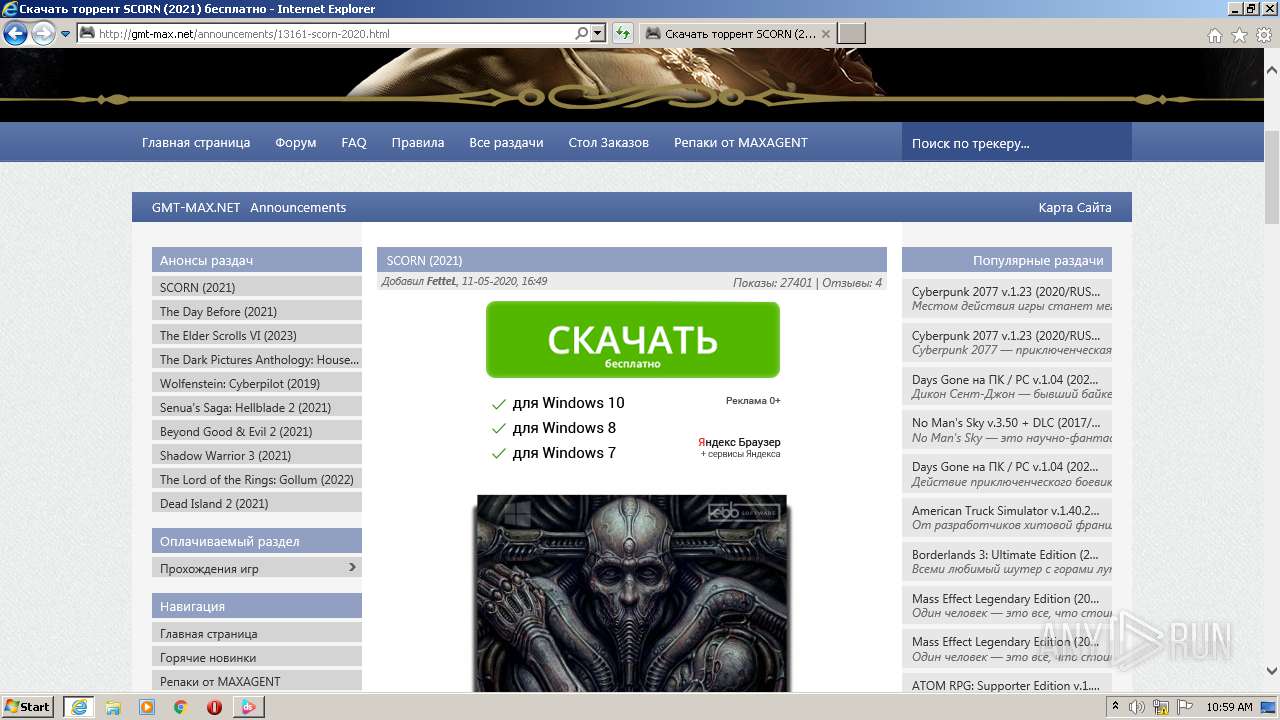Image resolution: width=1280 pixels, height=720 pixels.
Task: Click the Home icon in Internet Explorer
Action: click(1214, 35)
